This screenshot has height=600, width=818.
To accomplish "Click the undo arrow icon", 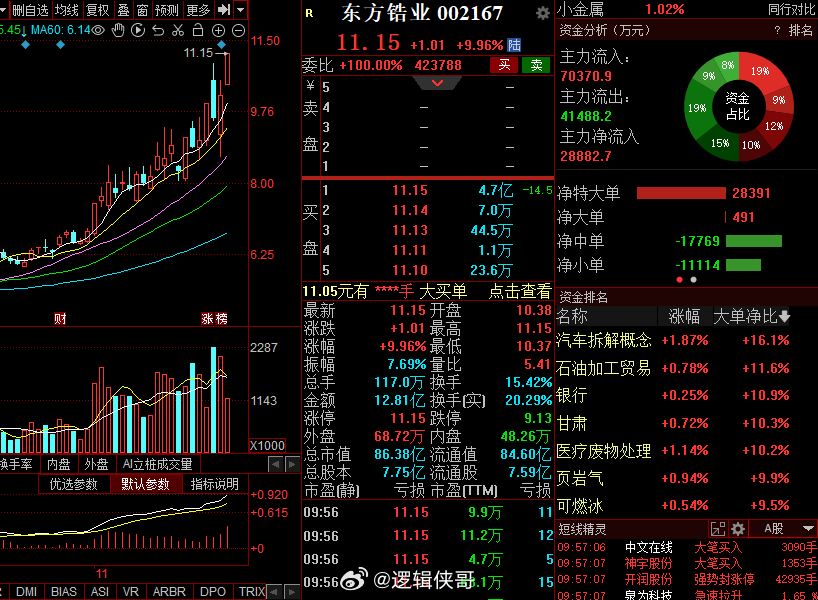I will [x=158, y=30].
